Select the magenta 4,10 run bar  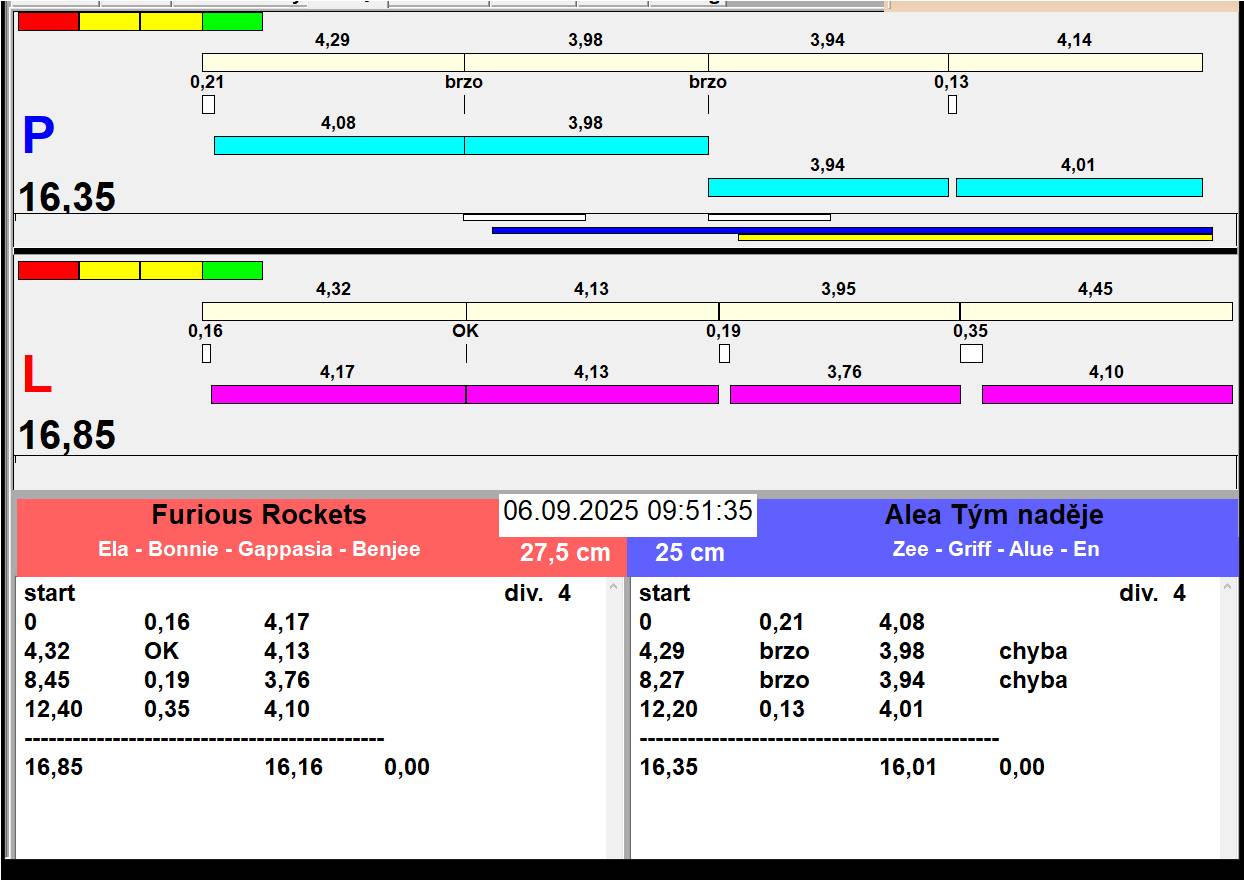1106,395
